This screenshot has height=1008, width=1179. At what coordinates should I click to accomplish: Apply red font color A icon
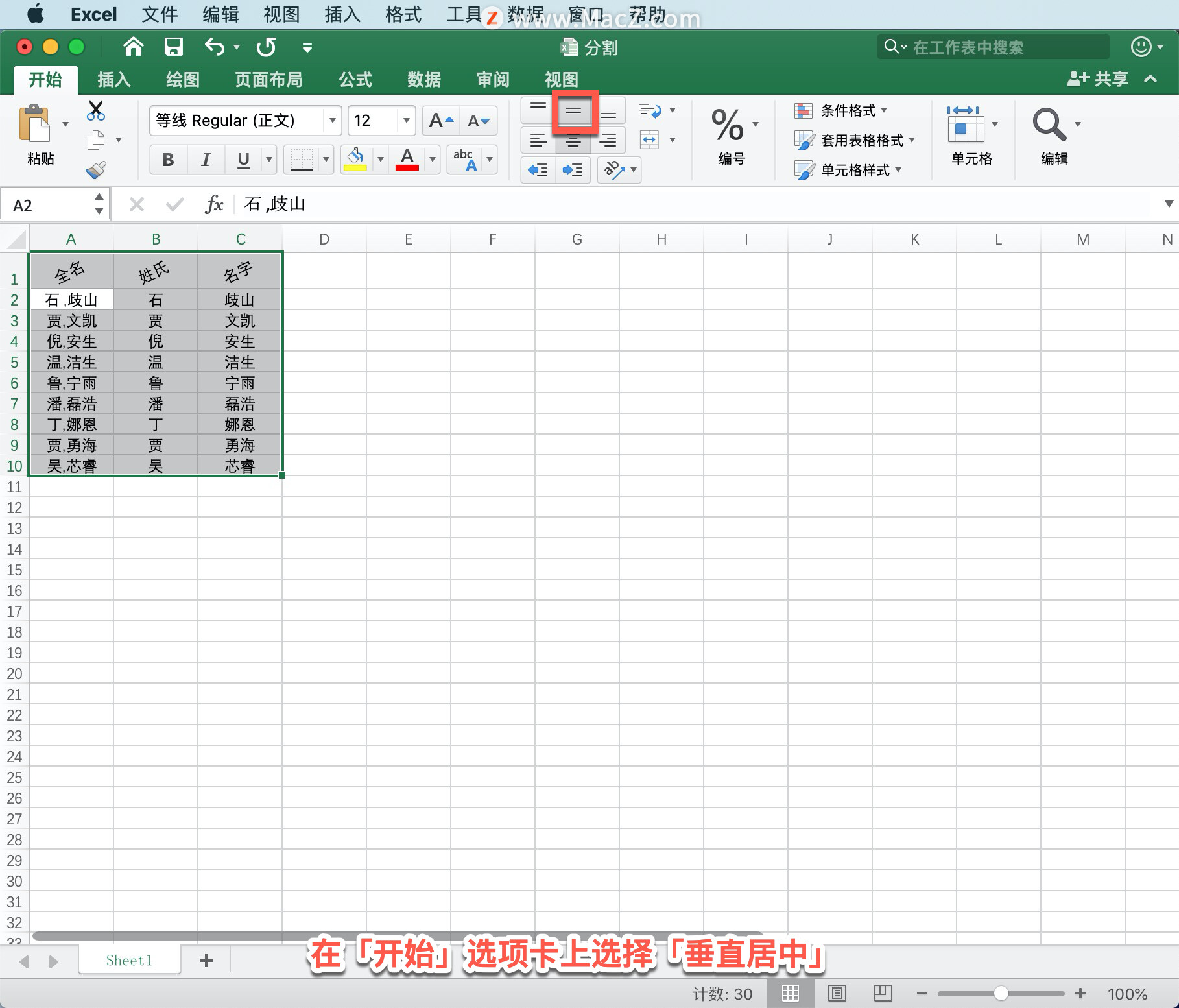[x=407, y=159]
